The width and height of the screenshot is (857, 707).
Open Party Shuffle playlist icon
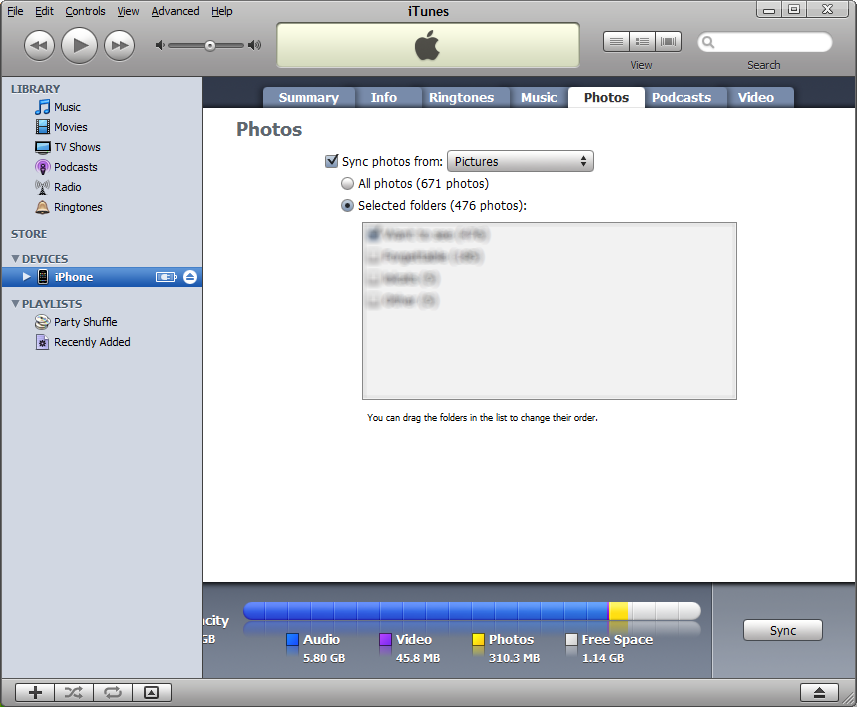[42, 322]
